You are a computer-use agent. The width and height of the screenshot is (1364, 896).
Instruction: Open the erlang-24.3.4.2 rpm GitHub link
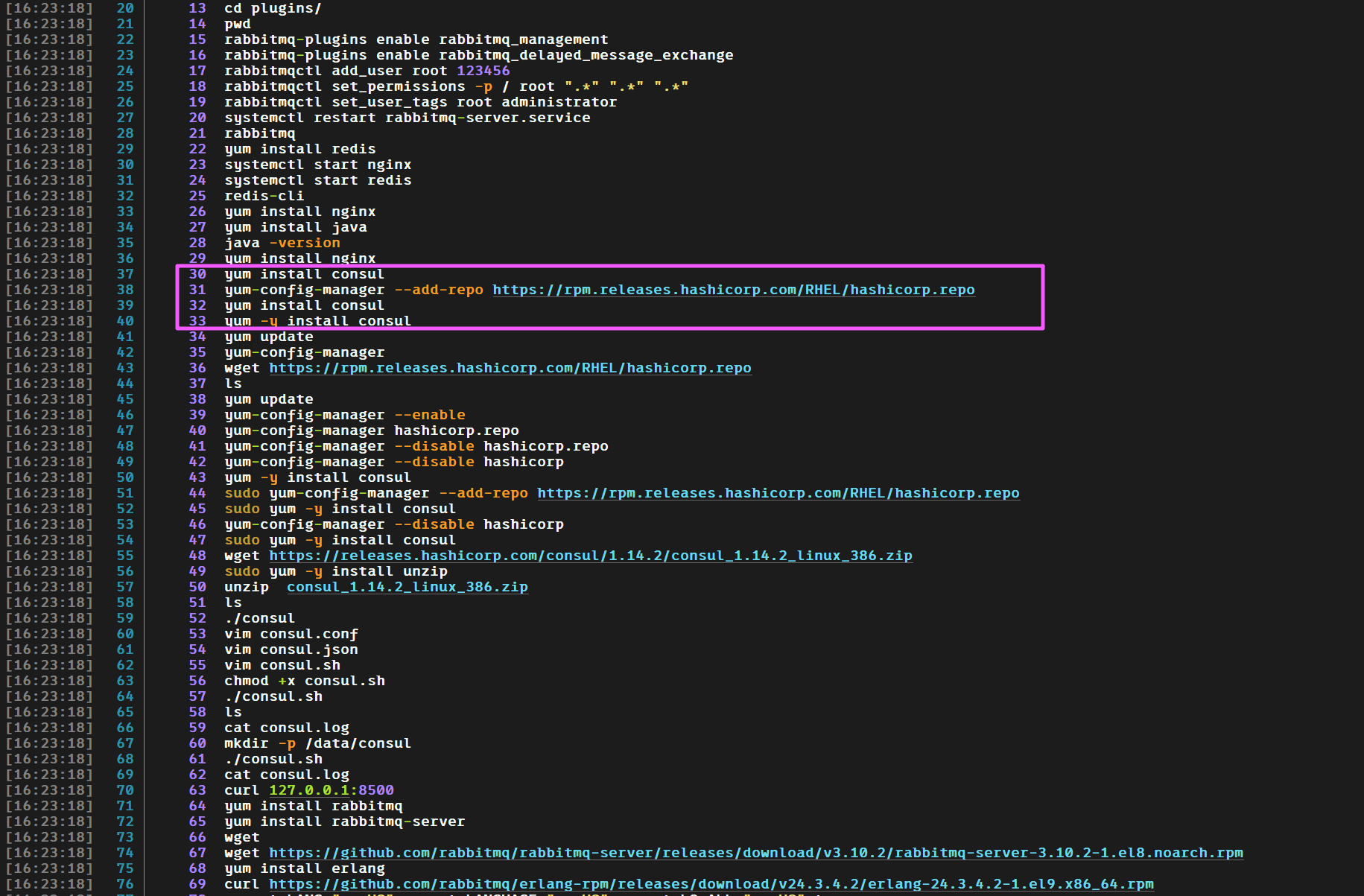[711, 884]
